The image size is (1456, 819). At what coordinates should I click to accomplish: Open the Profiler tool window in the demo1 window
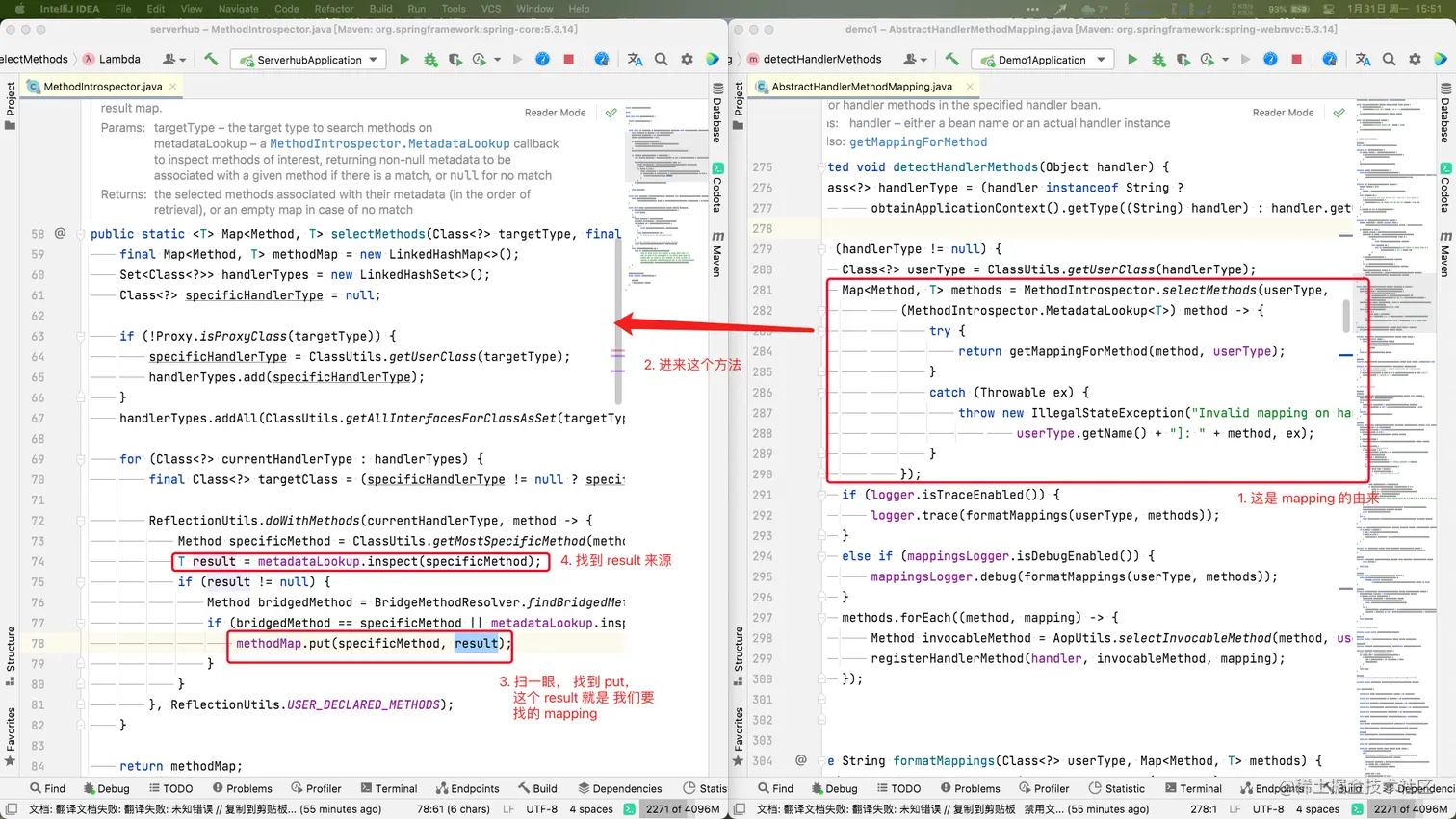tap(1045, 788)
